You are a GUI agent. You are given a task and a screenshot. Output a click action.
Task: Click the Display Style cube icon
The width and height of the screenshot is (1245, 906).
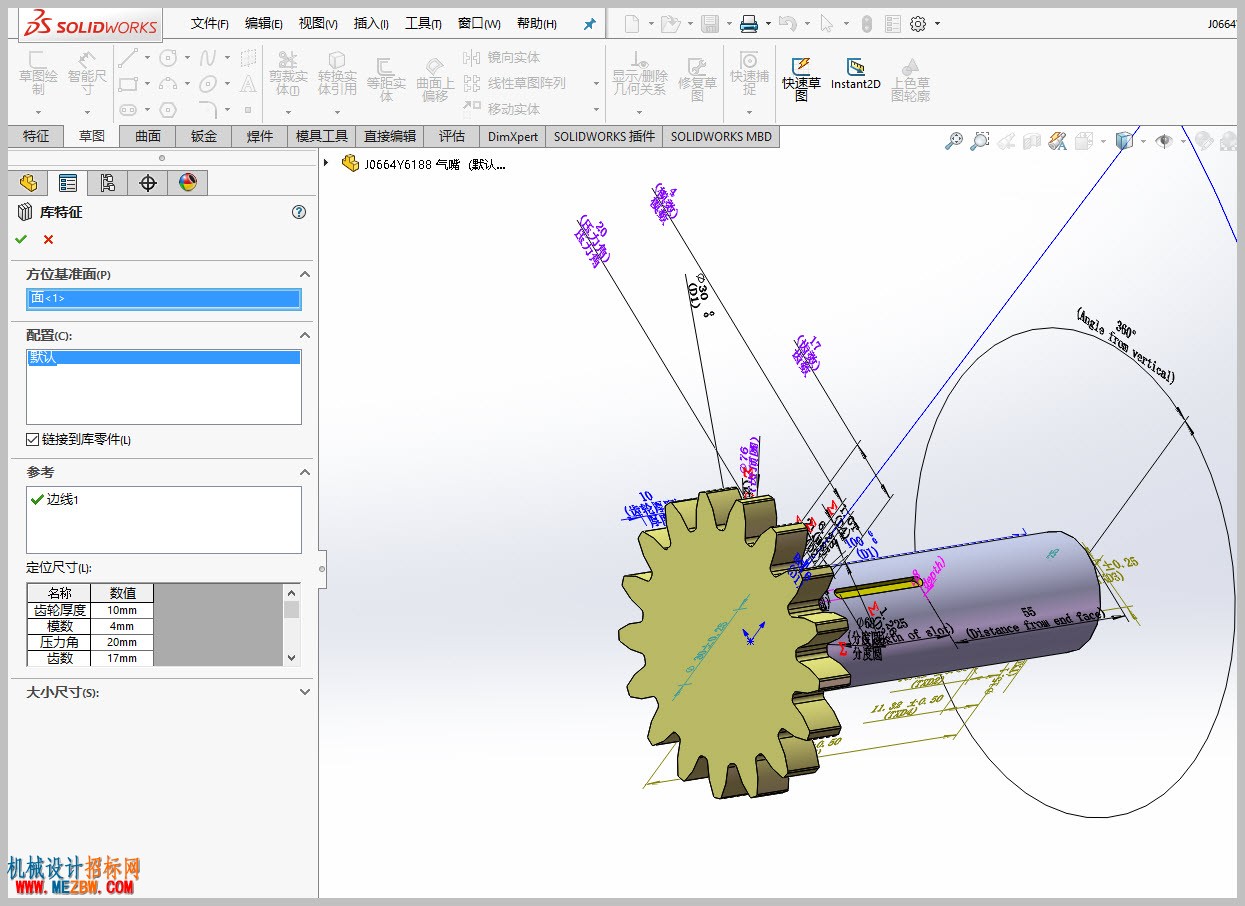tap(1124, 142)
